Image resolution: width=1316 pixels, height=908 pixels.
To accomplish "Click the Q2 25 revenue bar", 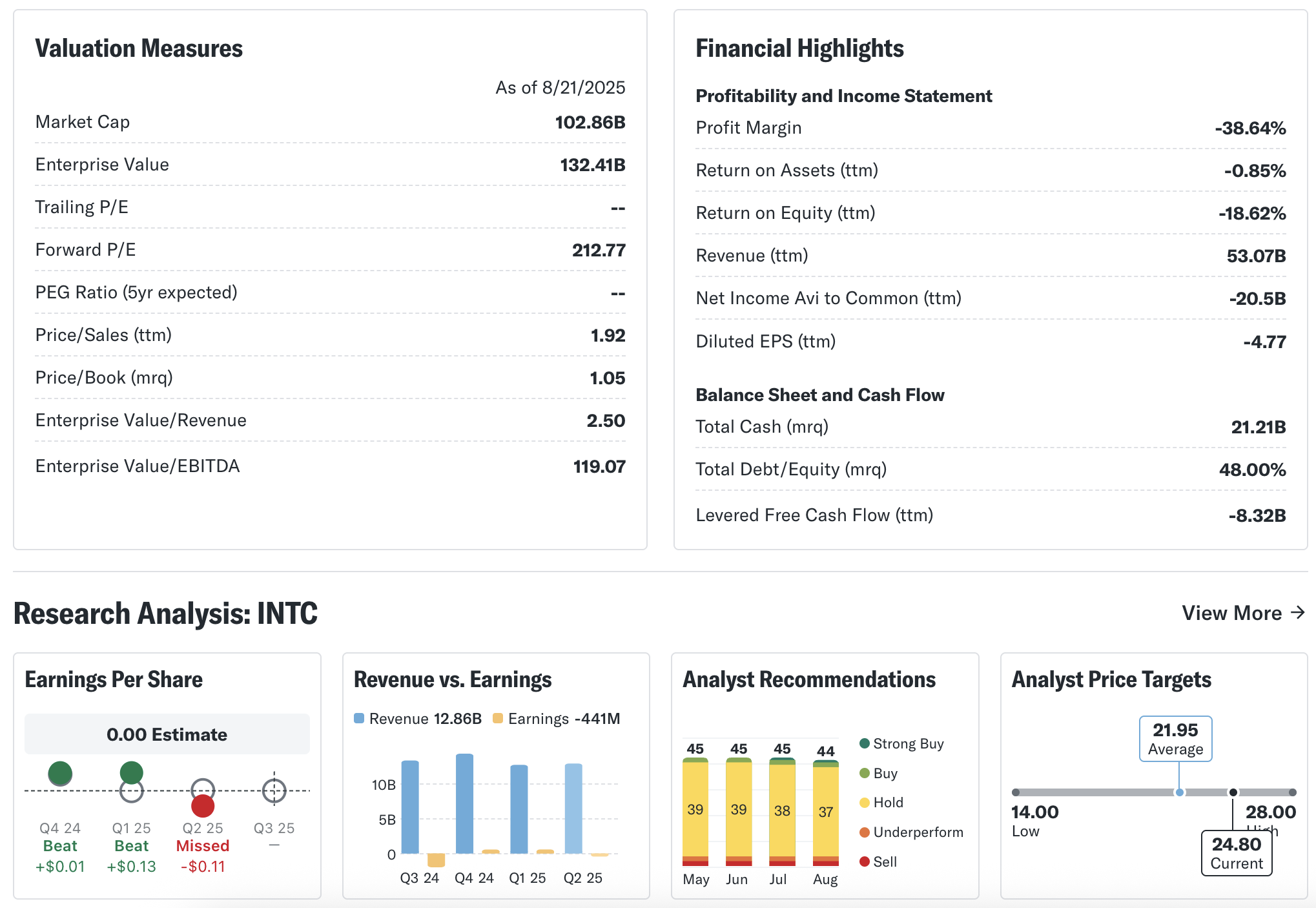I will pos(573,809).
